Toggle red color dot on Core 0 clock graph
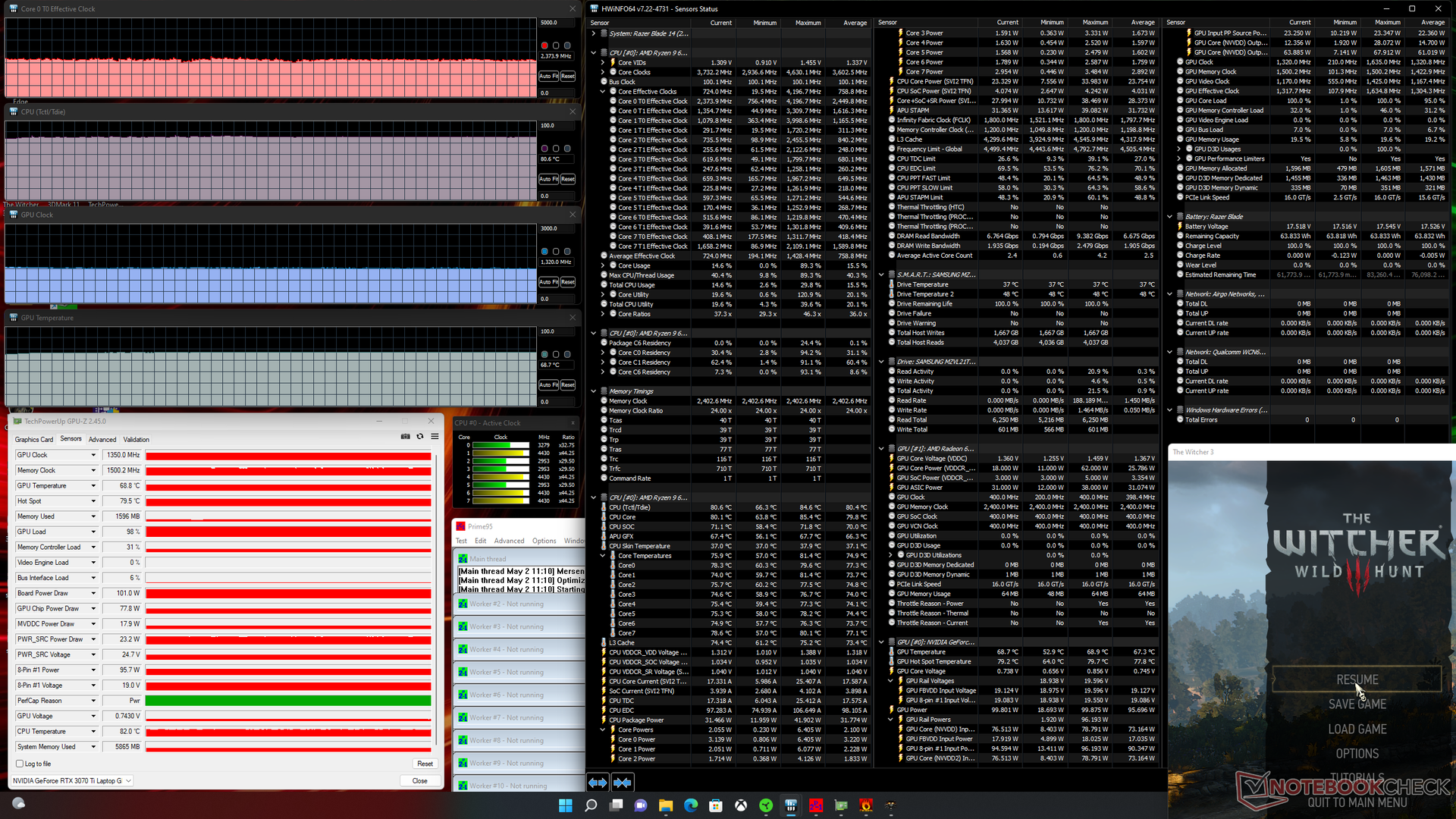Screen dimensions: 1456x819 (x=544, y=45)
